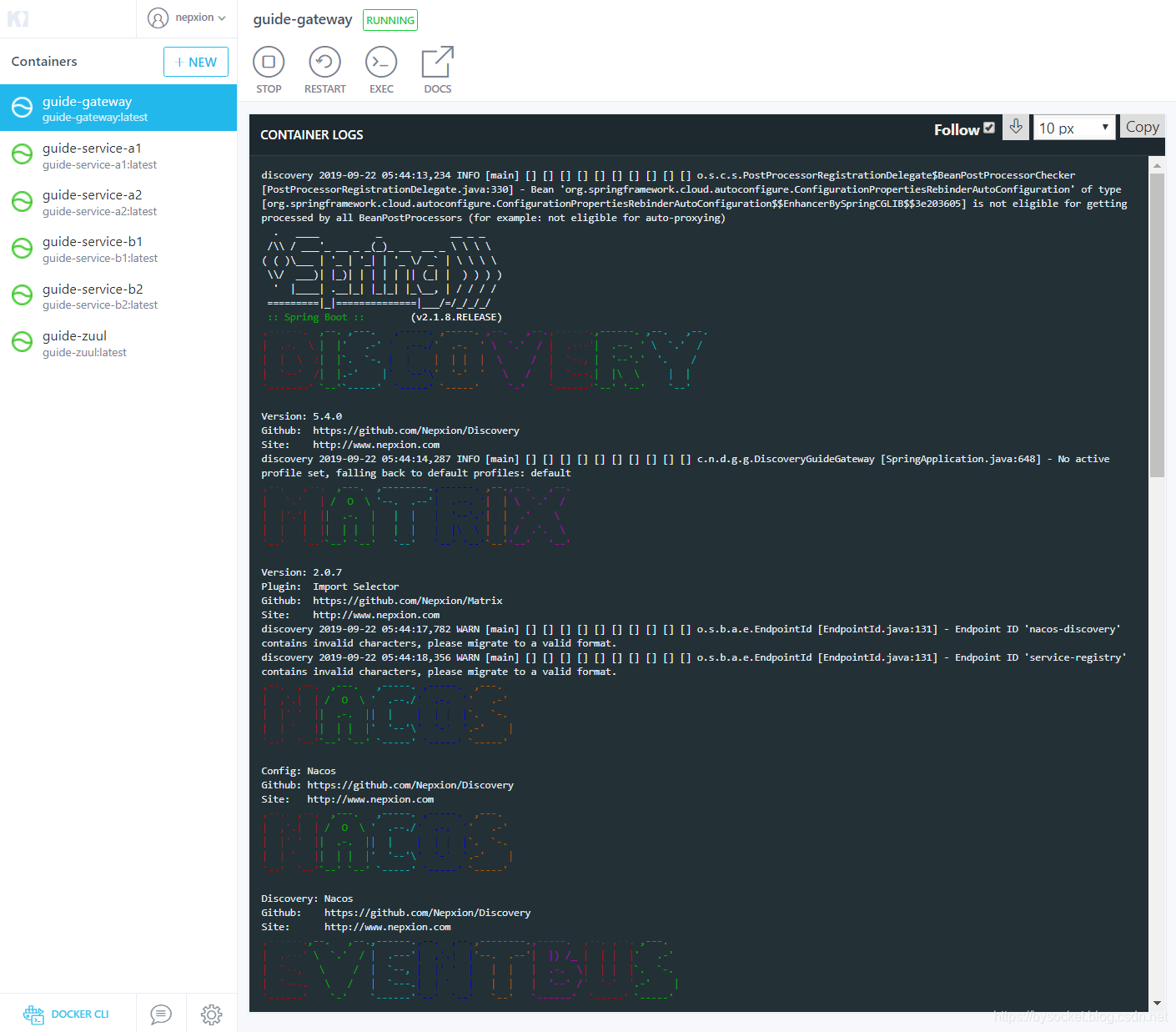Click the guide-zuul:latest image label
Screen dimensions: 1176x1032
click(x=84, y=353)
